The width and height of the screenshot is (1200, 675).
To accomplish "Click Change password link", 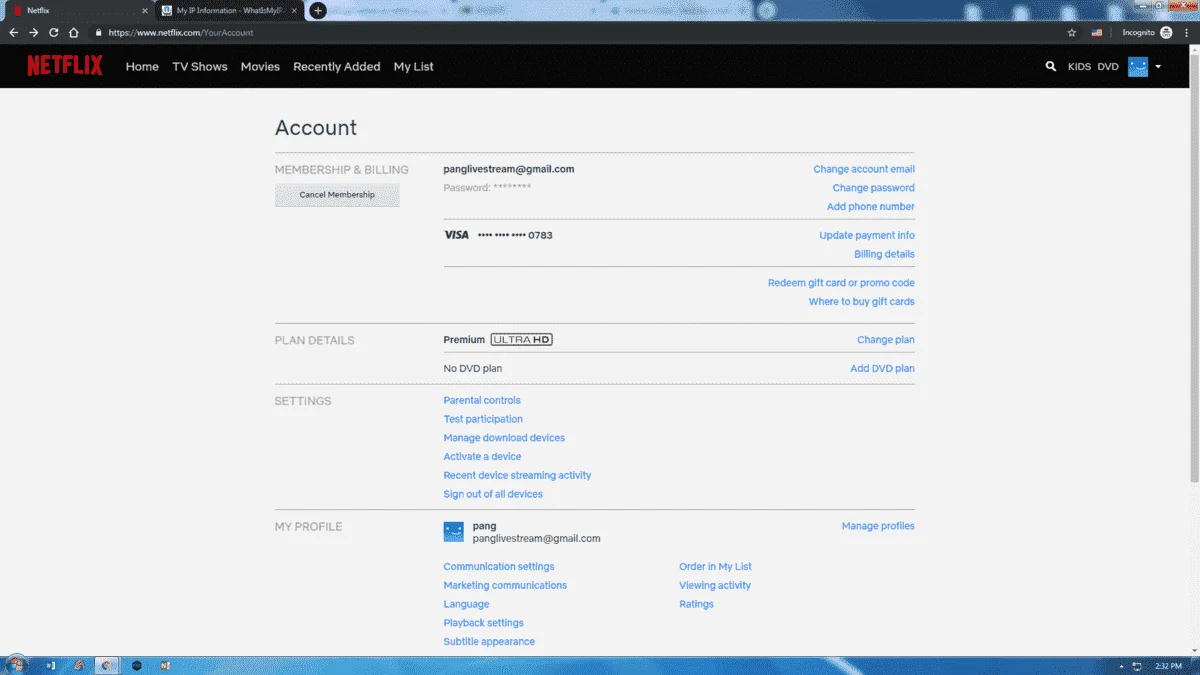I will [874, 188].
